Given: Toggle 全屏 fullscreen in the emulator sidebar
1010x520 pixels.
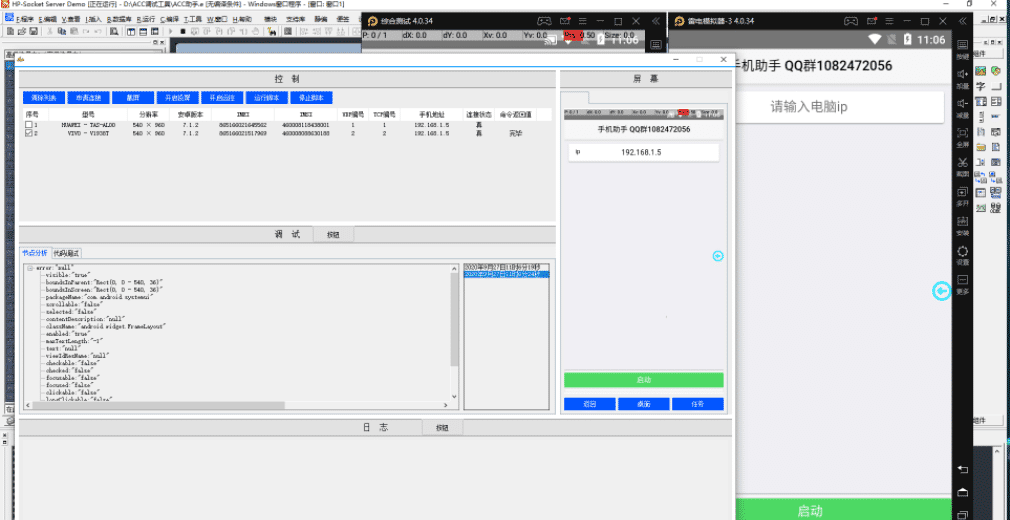Looking at the screenshot, I should [962, 137].
